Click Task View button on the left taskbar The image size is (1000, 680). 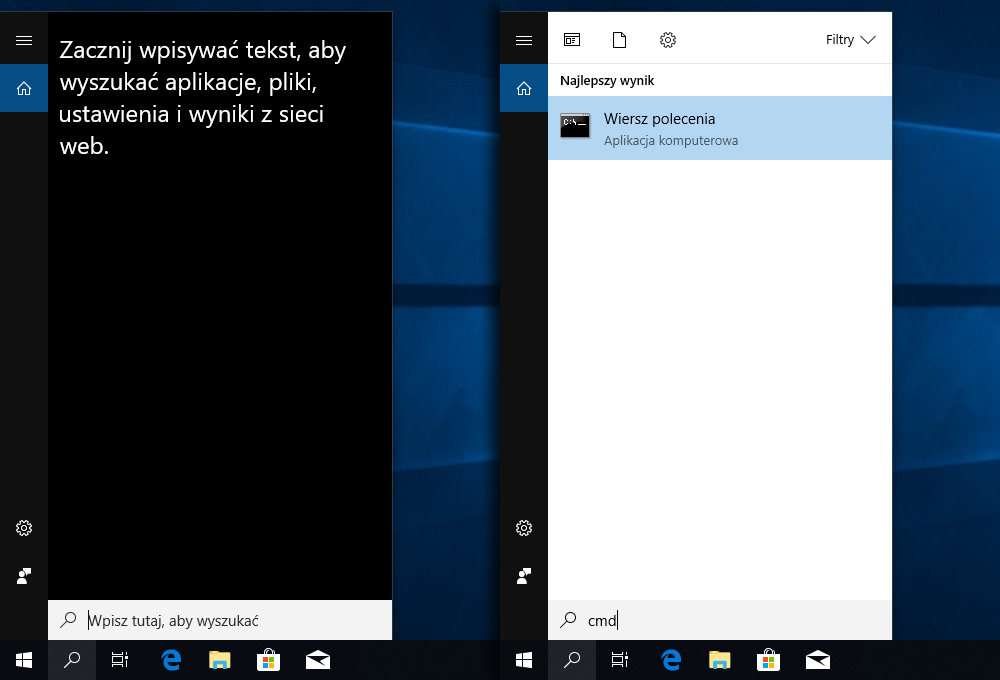(x=120, y=659)
